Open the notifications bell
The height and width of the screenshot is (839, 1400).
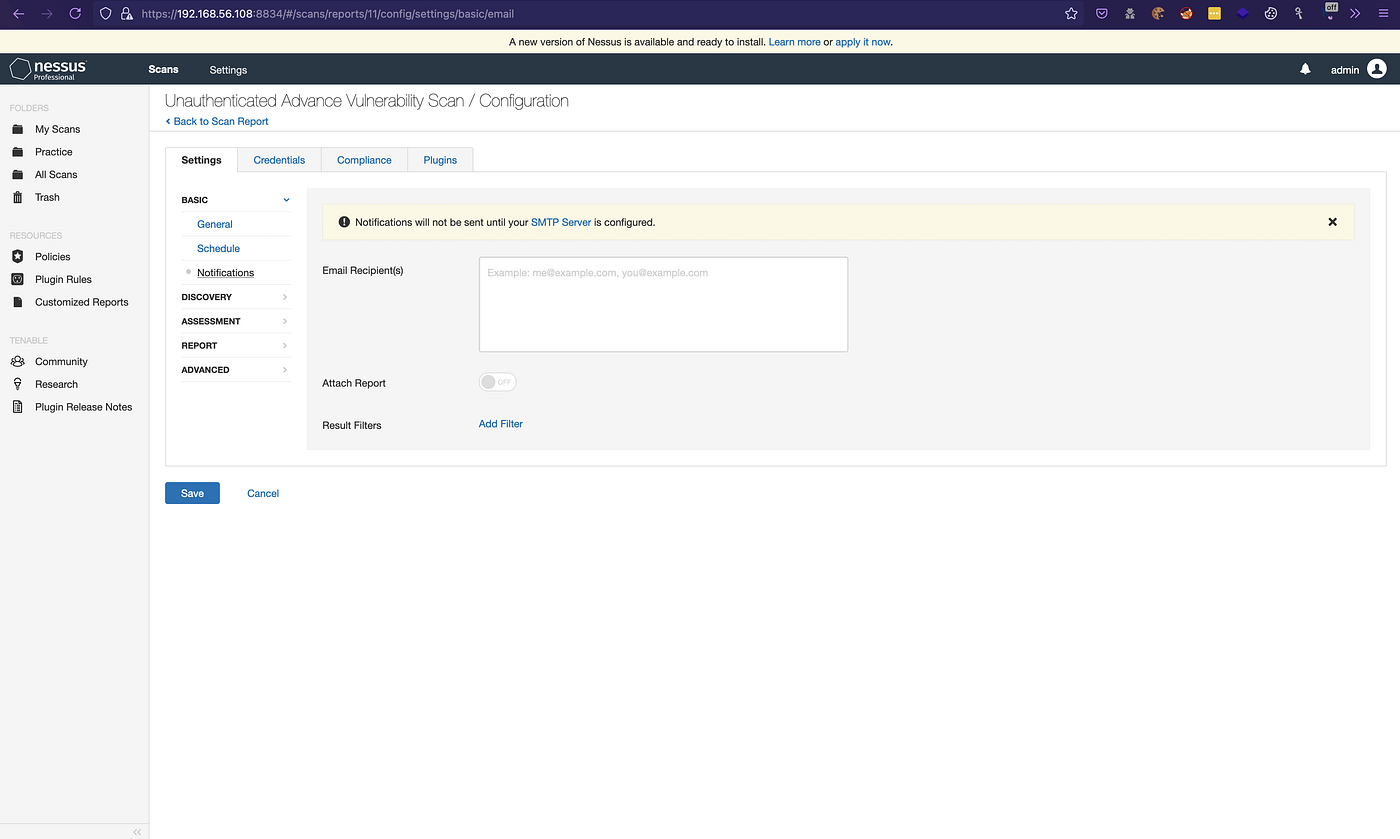point(1305,69)
